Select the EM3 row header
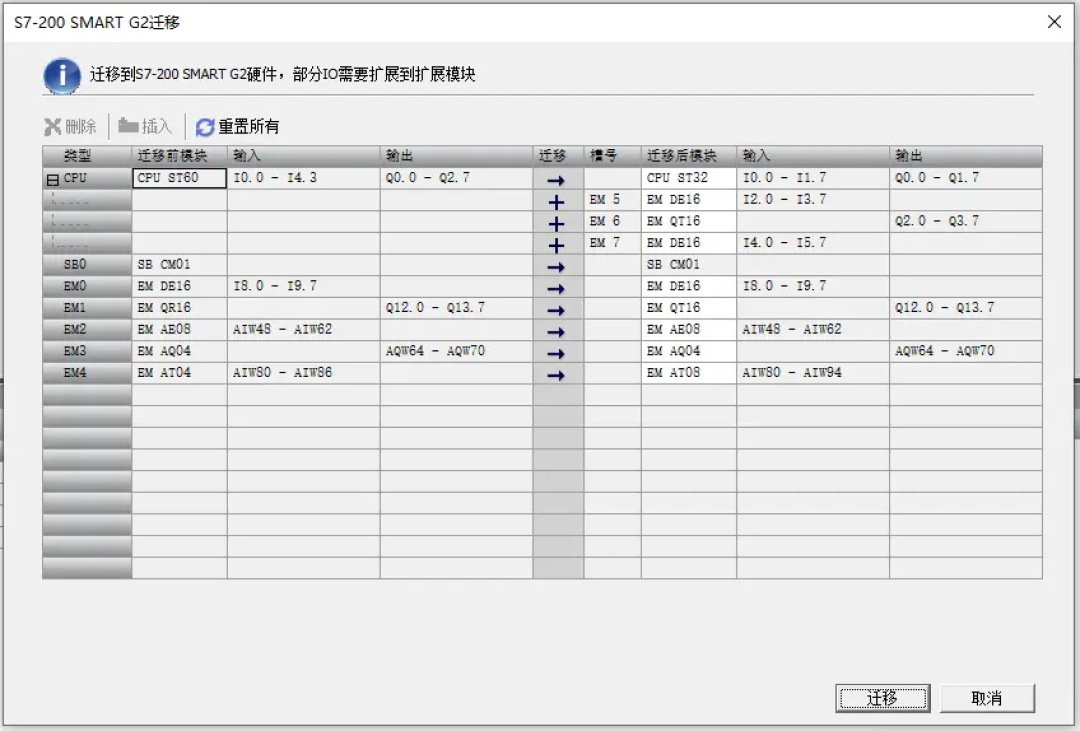Image resolution: width=1080 pixels, height=731 pixels. (87, 351)
